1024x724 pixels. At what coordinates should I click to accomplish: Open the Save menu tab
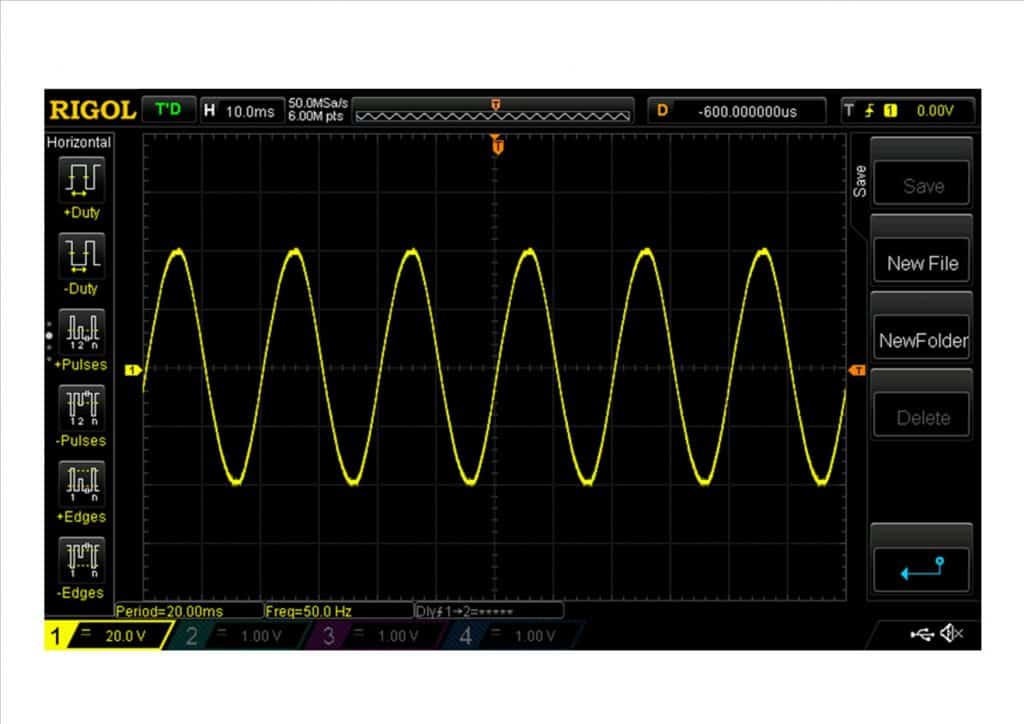[x=859, y=181]
